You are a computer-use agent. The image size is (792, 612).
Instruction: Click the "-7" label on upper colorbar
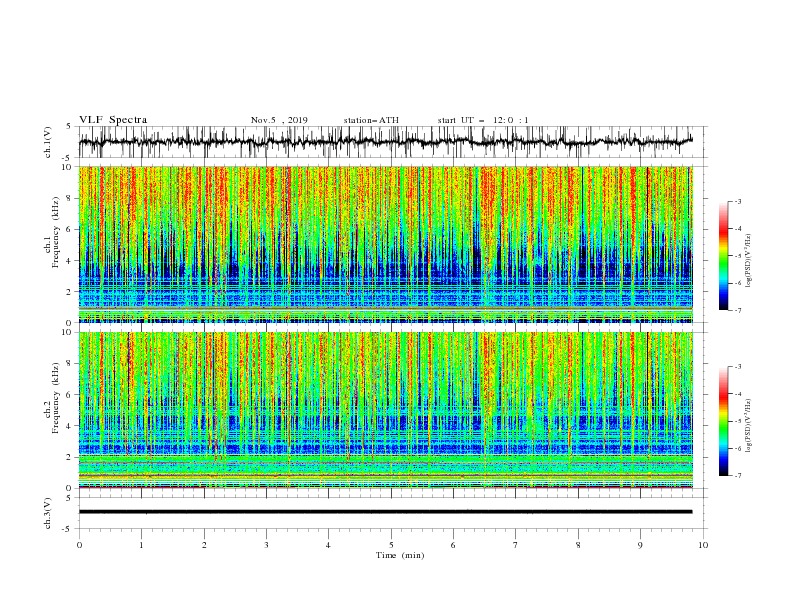click(x=737, y=310)
